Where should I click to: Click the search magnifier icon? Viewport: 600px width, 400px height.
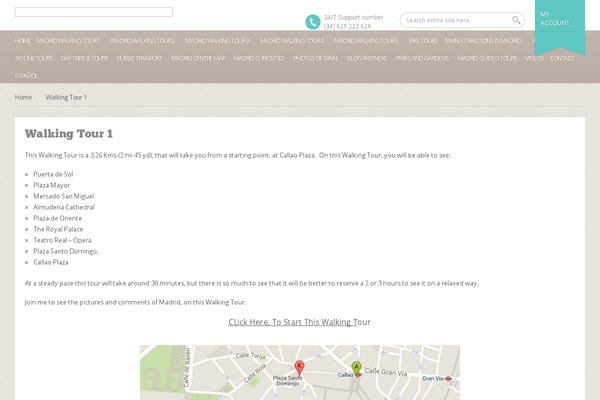coord(516,20)
